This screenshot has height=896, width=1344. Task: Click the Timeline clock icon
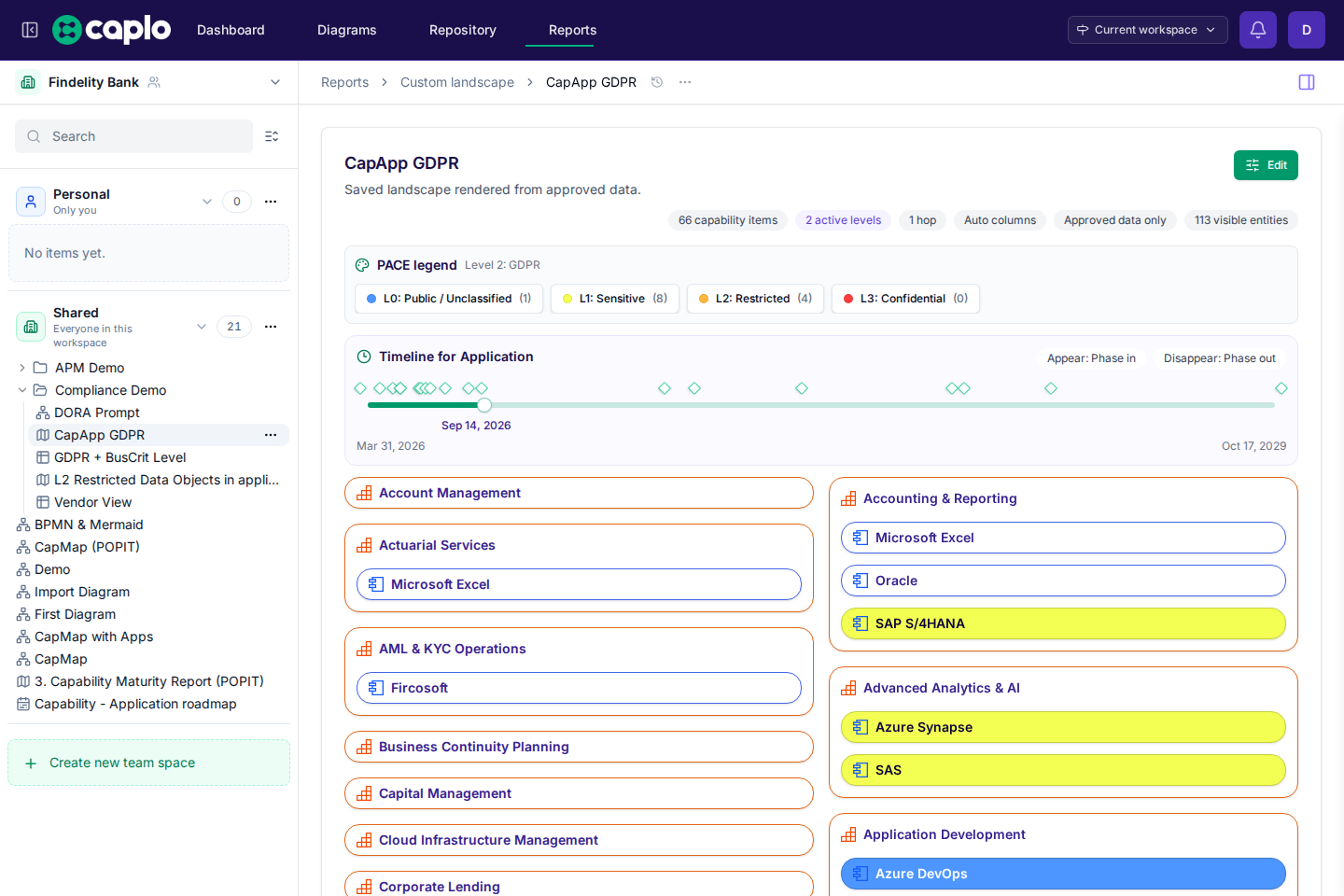tap(364, 357)
